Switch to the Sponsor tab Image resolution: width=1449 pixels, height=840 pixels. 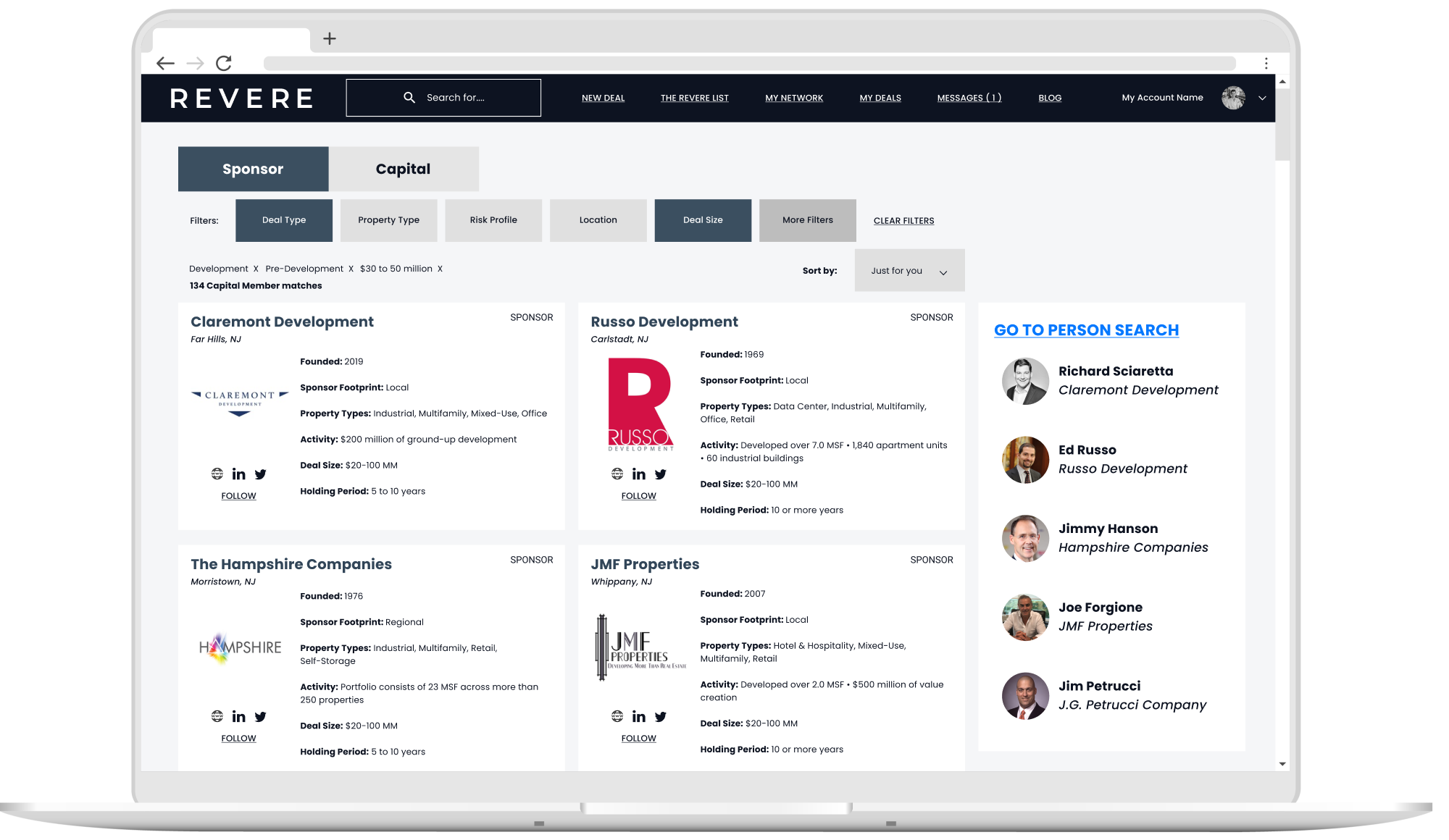tap(253, 169)
